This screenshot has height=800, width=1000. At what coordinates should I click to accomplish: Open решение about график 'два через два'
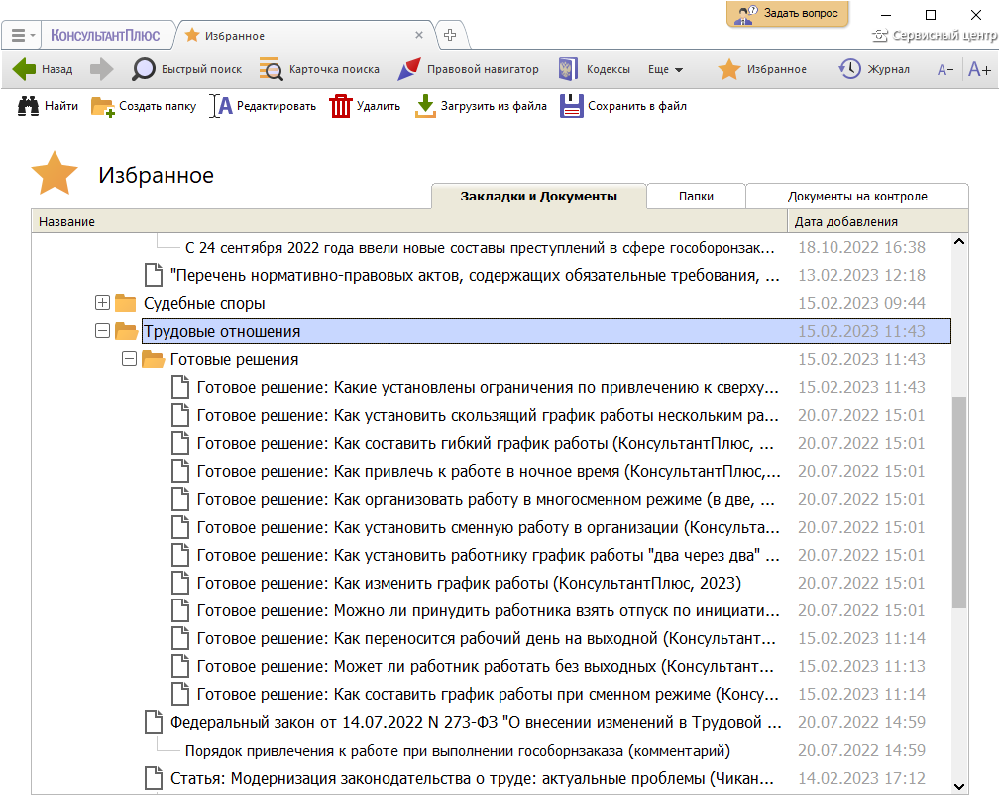(487, 556)
